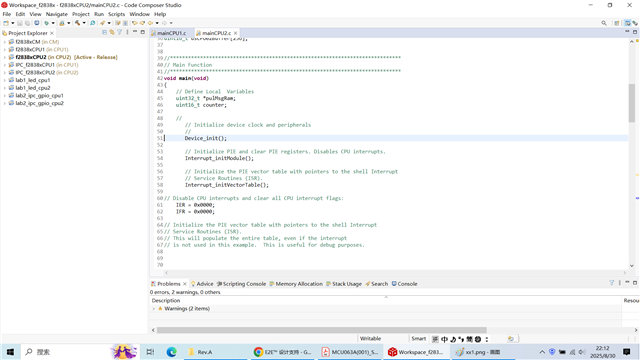Expand the Warnings (2 items) entry
This screenshot has height=360, width=640.
pyautogui.click(x=154, y=309)
